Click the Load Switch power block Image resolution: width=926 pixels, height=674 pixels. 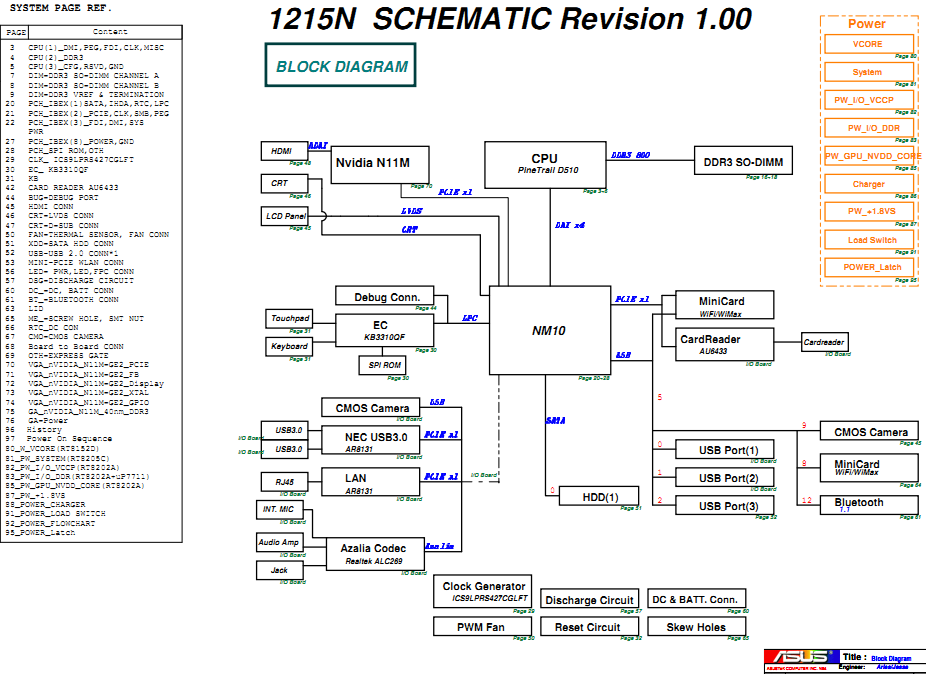coord(868,240)
